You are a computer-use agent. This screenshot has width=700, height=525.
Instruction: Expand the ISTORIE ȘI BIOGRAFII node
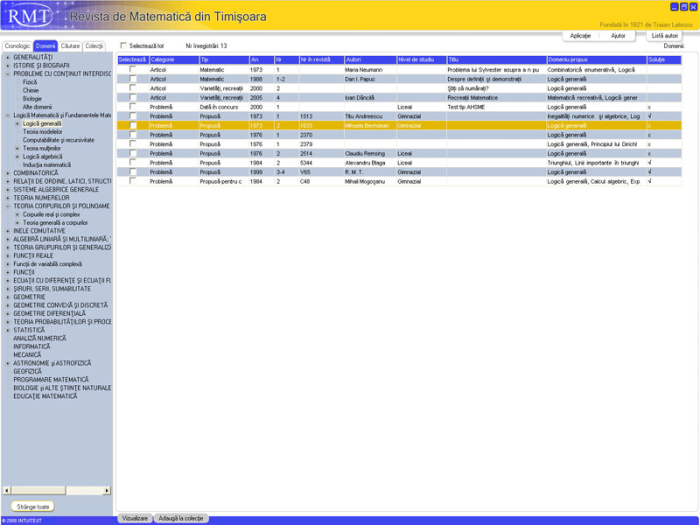8,66
